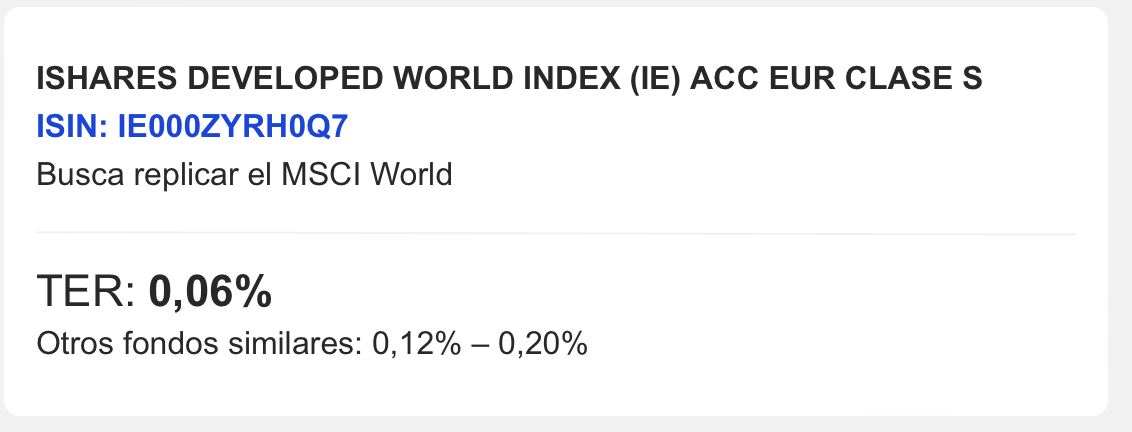Click the blue ISIN: label

click(x=73, y=127)
